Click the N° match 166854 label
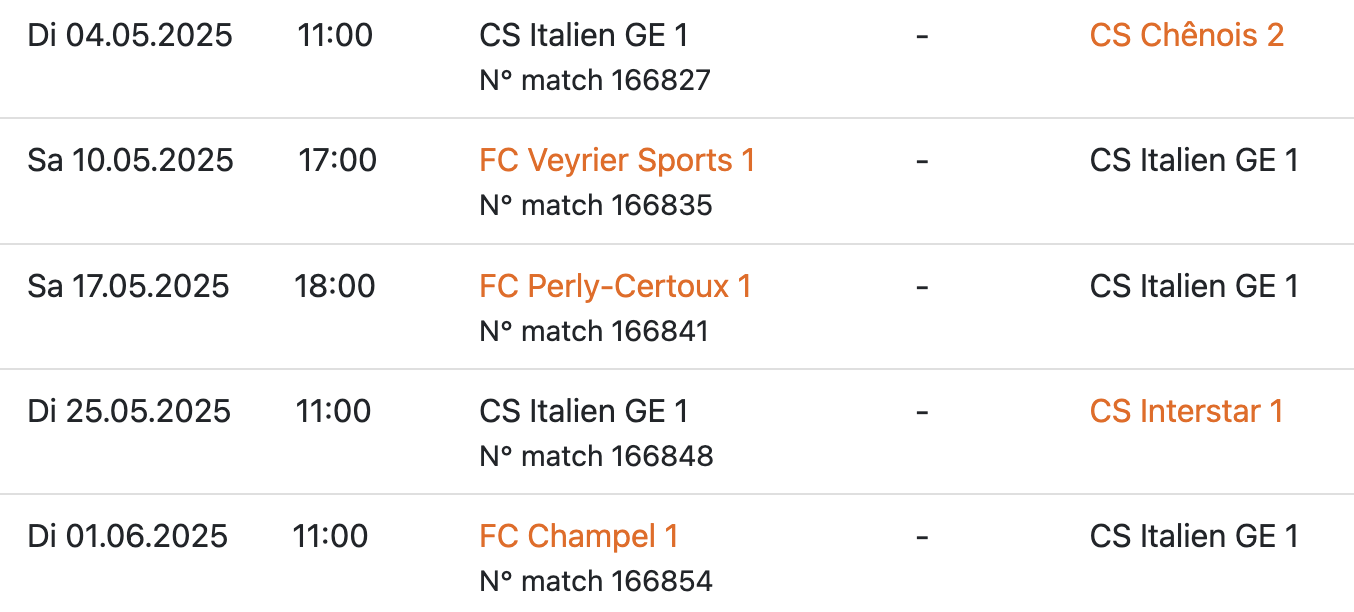Image resolution: width=1354 pixels, height=612 pixels. coord(596,581)
